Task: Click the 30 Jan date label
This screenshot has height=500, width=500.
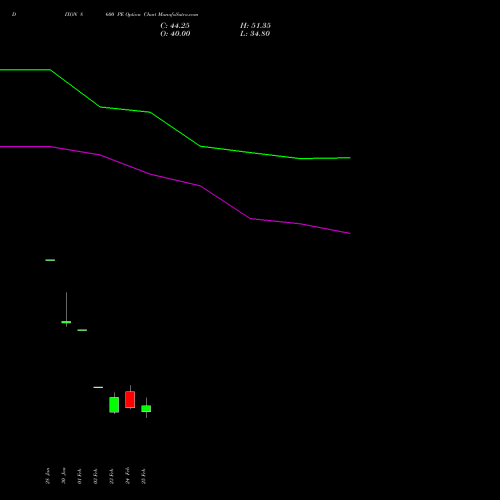Action: pos(64,476)
